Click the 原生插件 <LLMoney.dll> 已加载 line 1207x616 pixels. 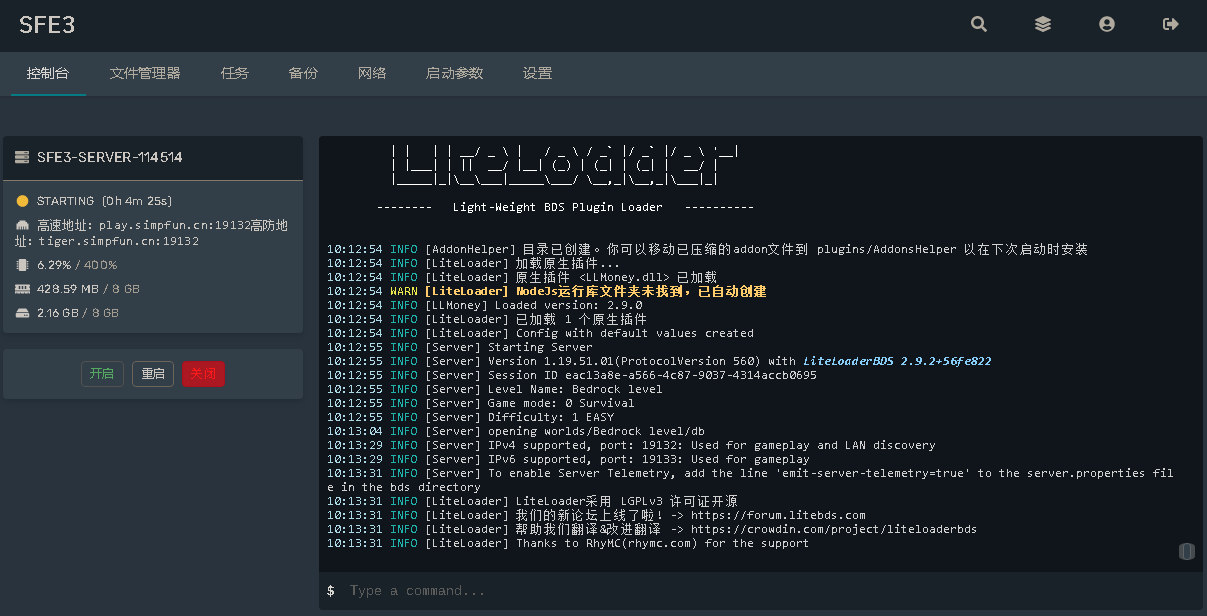pos(522,277)
